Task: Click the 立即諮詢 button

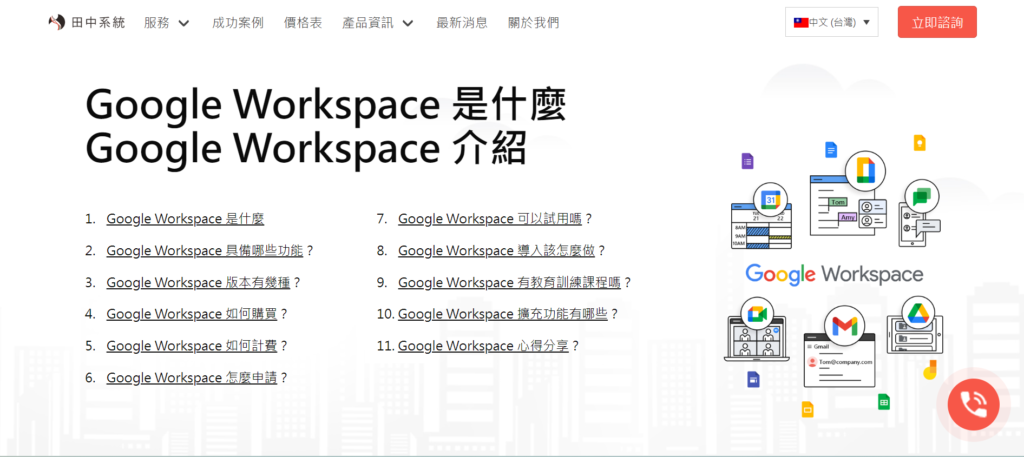Action: pyautogui.click(x=937, y=22)
